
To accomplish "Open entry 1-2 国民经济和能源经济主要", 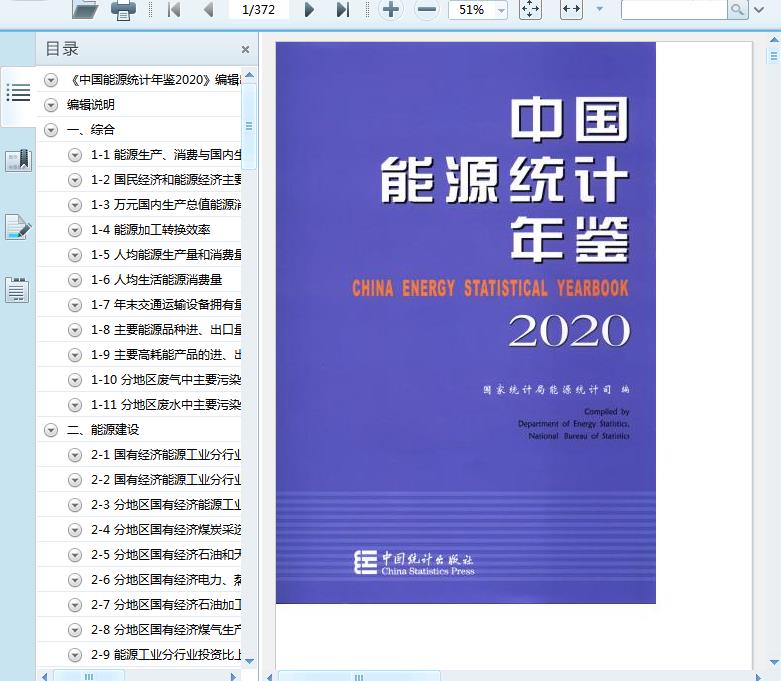I will pyautogui.click(x=166, y=180).
